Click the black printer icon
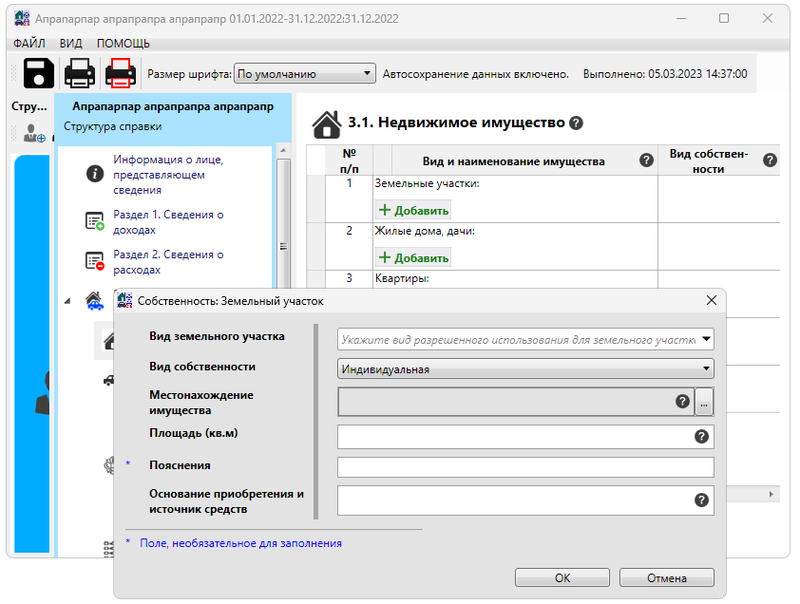Screen dimensions: 800x604 tap(80, 73)
